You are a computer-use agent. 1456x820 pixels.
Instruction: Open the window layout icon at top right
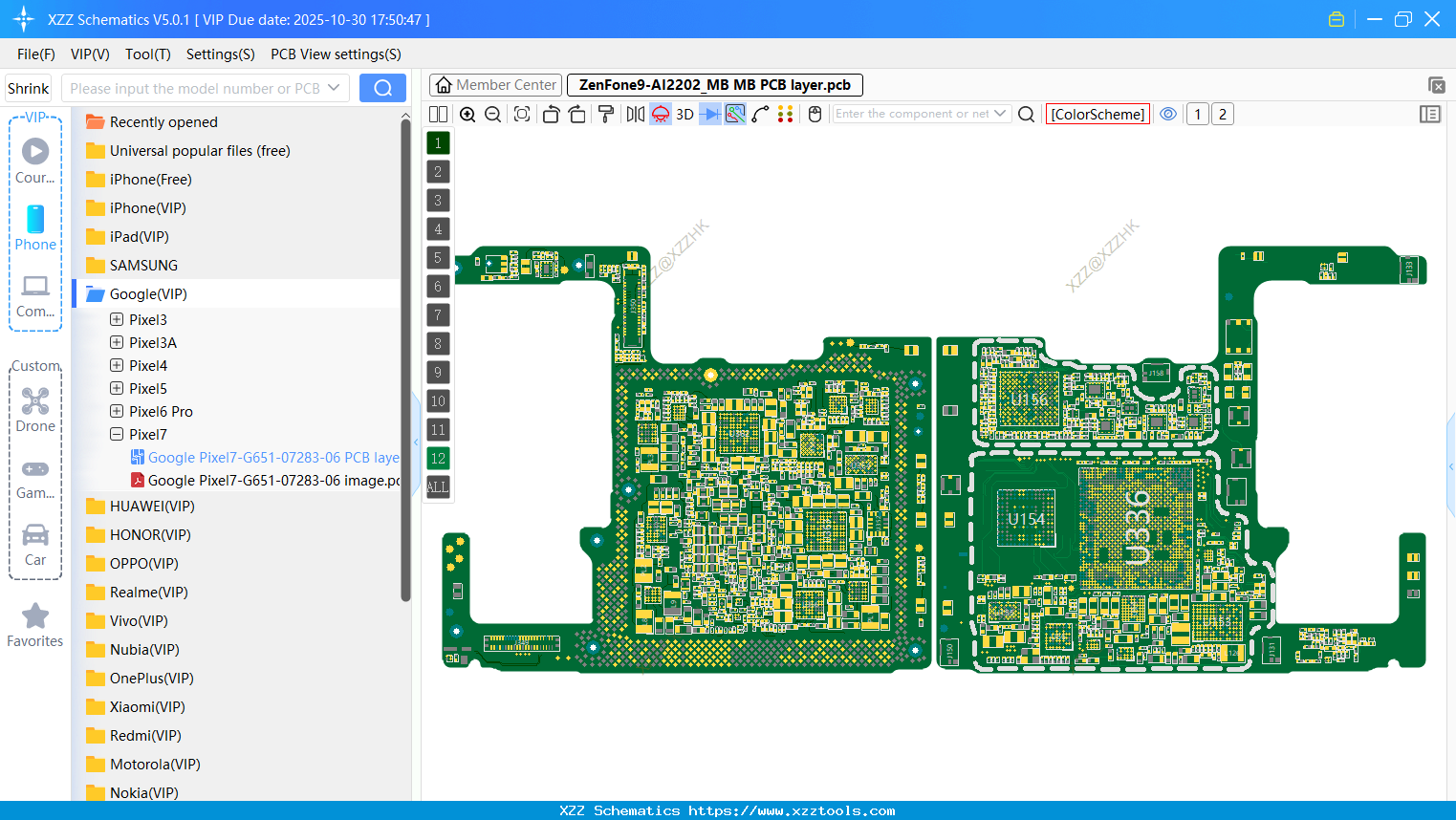pos(1436,85)
